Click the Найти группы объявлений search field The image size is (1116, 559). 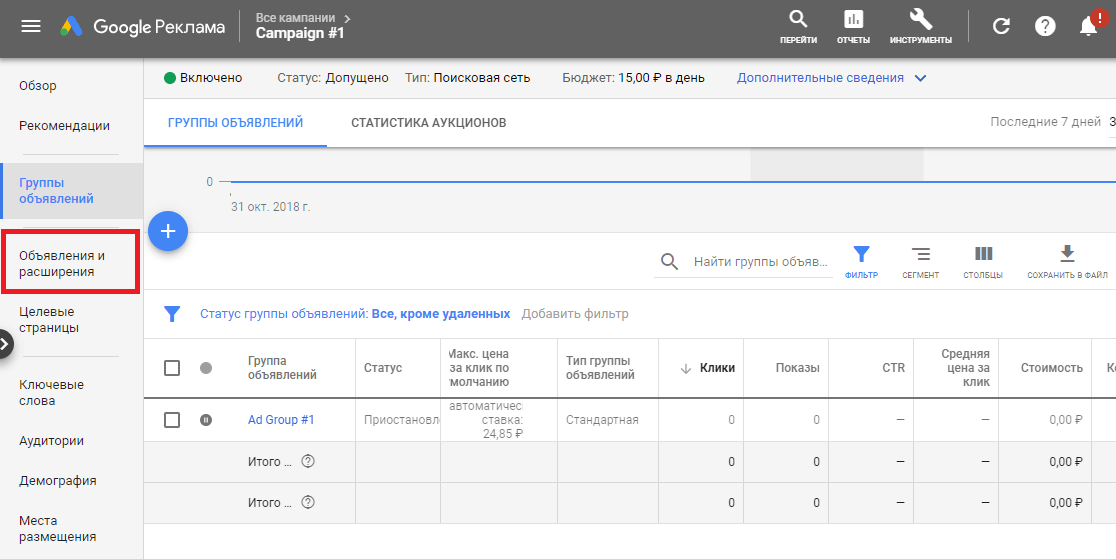(x=760, y=262)
